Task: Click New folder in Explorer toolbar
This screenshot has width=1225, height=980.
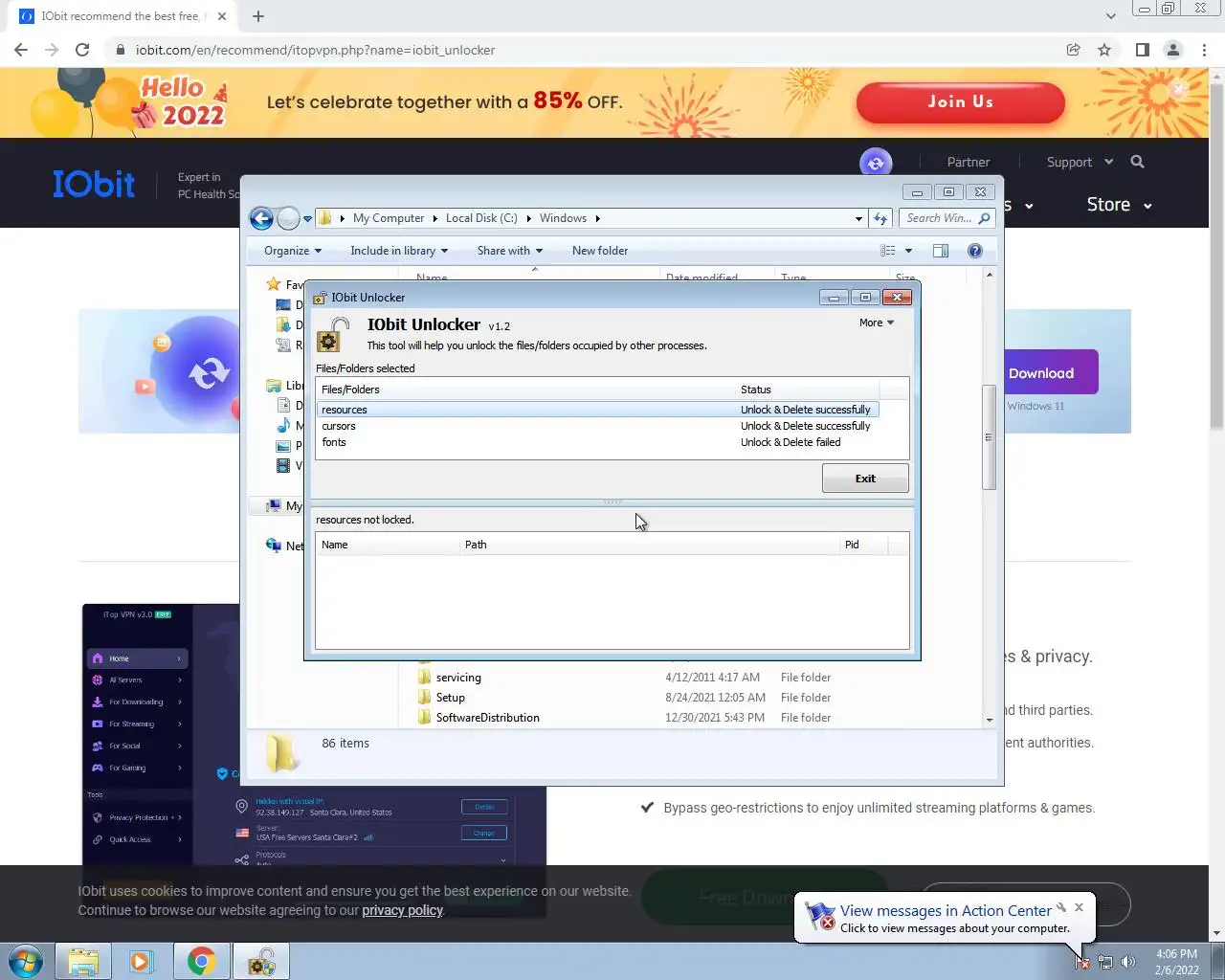Action: pos(600,251)
